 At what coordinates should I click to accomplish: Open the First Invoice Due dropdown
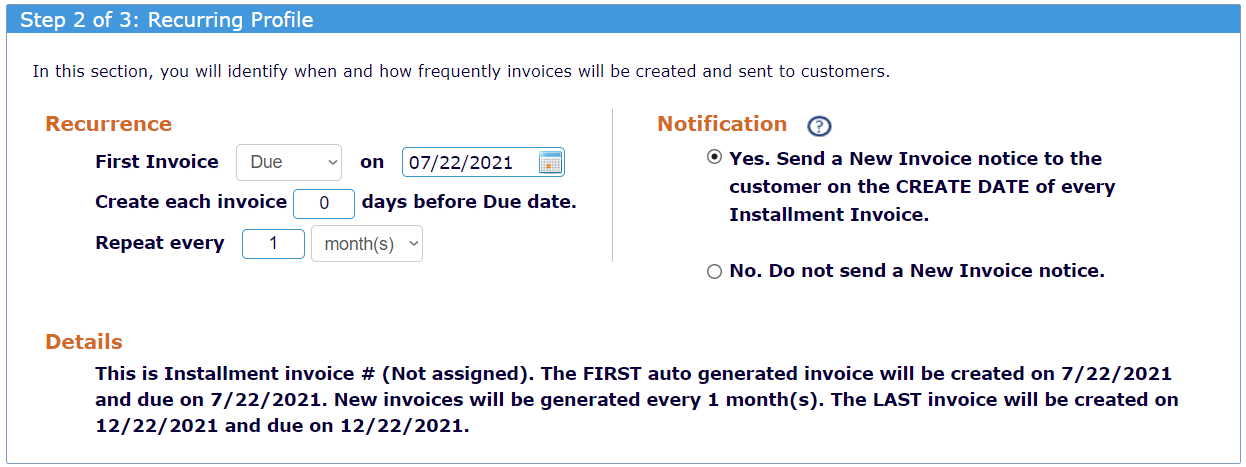point(289,162)
